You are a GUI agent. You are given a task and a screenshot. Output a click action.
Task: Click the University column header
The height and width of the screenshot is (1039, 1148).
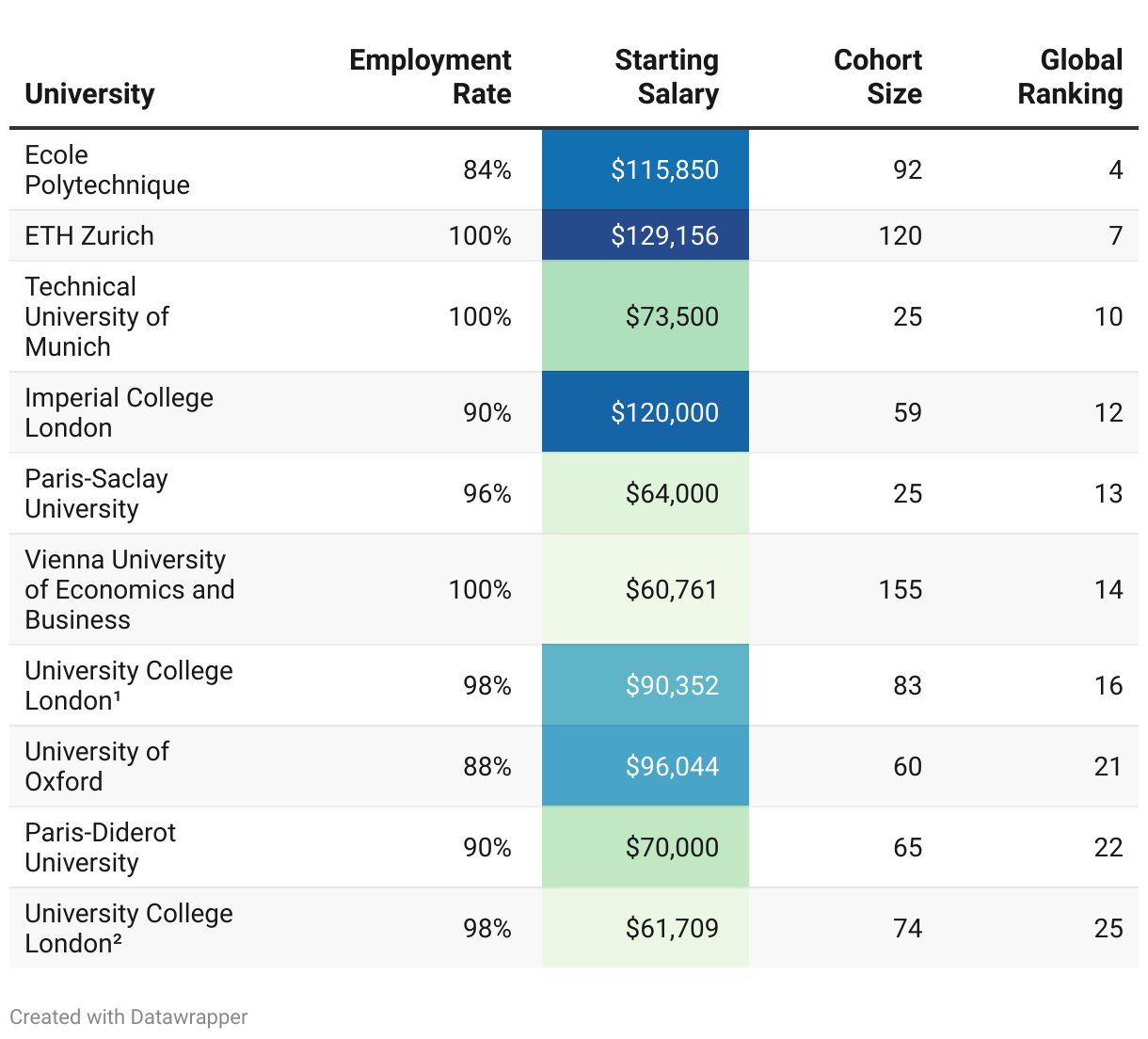(x=89, y=94)
